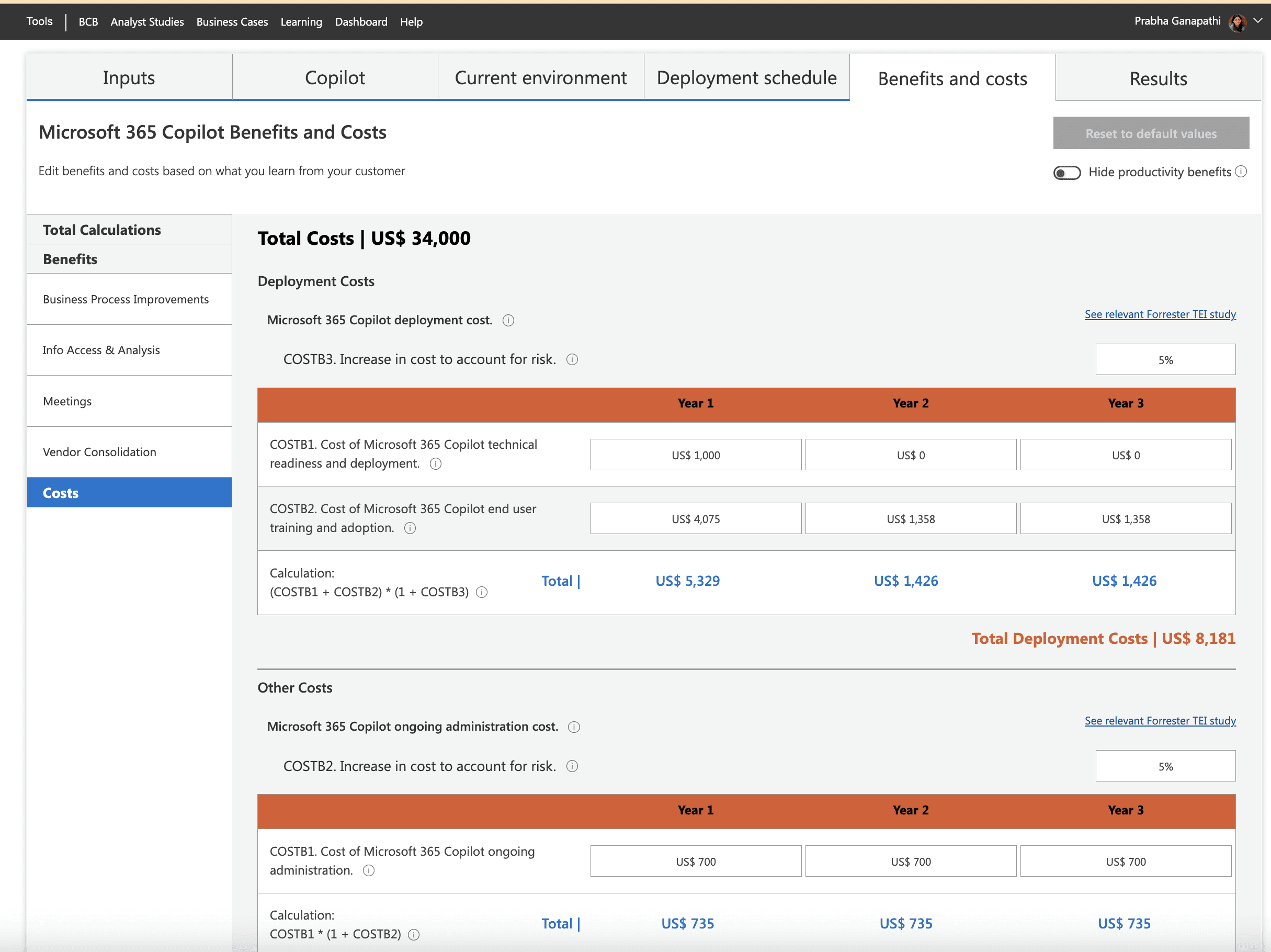Click info icon by deployment calculation formula
The width and height of the screenshot is (1271, 952).
click(482, 592)
